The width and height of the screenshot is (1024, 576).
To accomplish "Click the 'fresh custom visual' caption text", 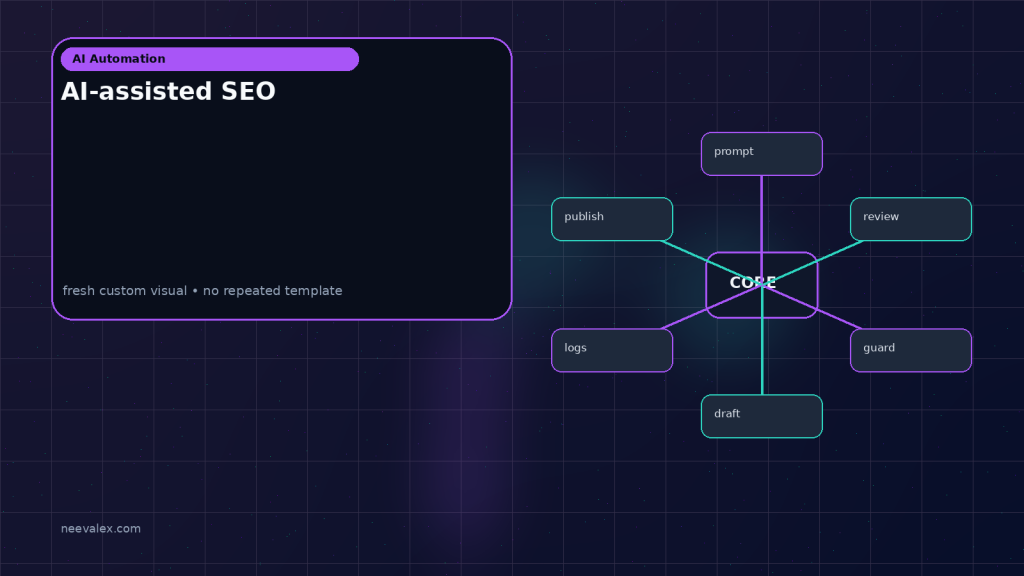I will coord(202,291).
